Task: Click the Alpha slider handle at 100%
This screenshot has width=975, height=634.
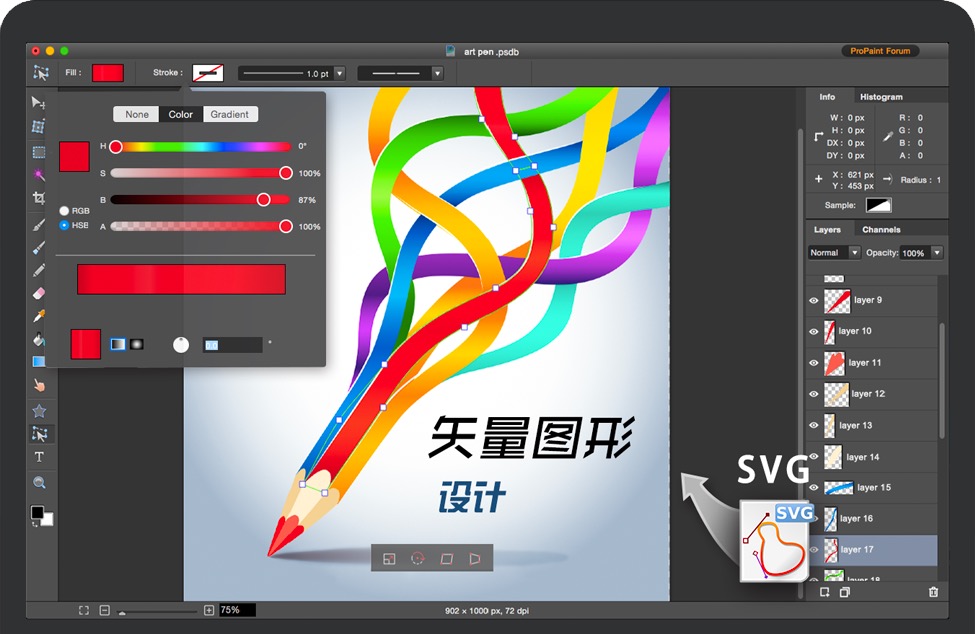Action: 285,226
